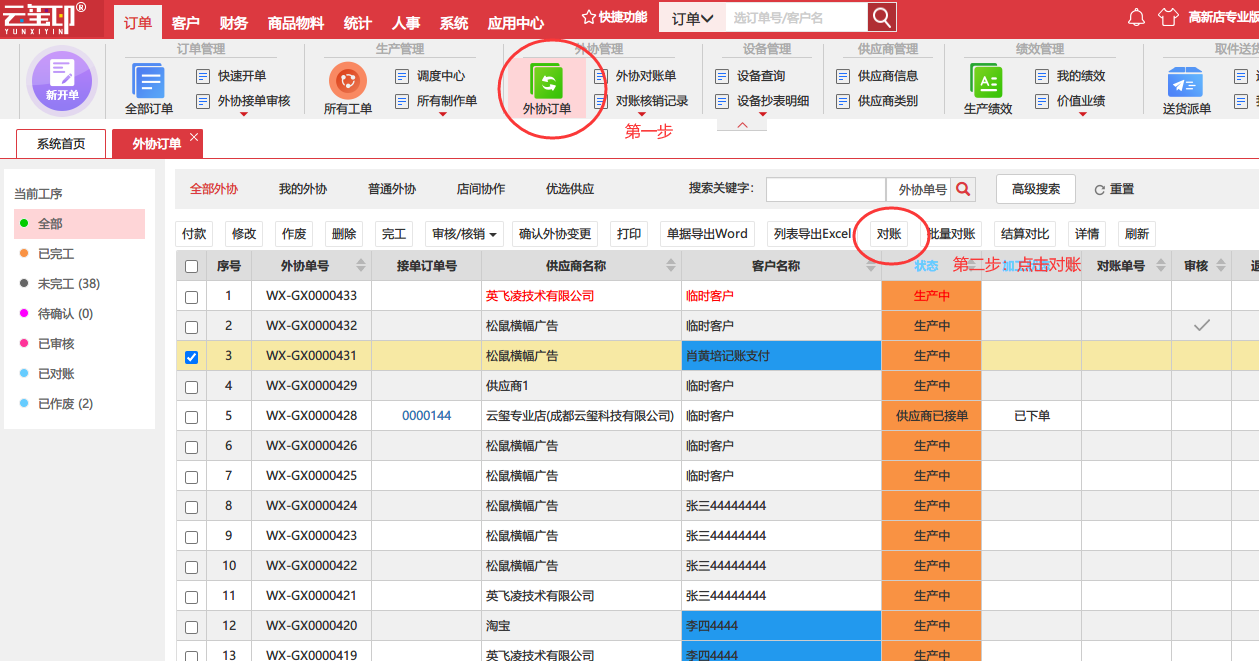Check the box for WX-GX0000428
The image size is (1259, 661).
[x=191, y=417]
